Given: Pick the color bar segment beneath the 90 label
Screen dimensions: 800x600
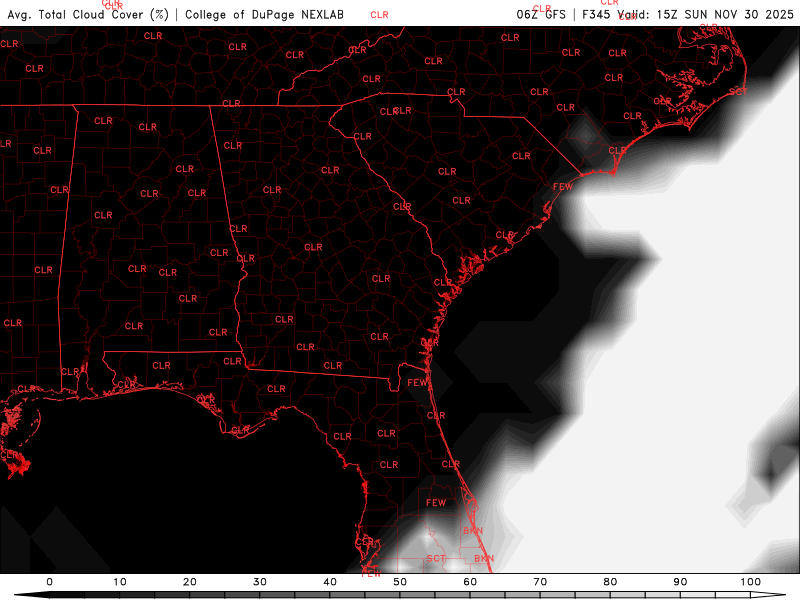Looking at the screenshot, I should pyautogui.click(x=698, y=595).
